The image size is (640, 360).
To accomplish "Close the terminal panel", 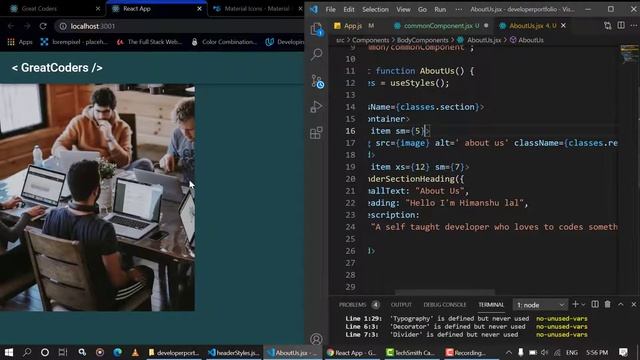I will 634,304.
